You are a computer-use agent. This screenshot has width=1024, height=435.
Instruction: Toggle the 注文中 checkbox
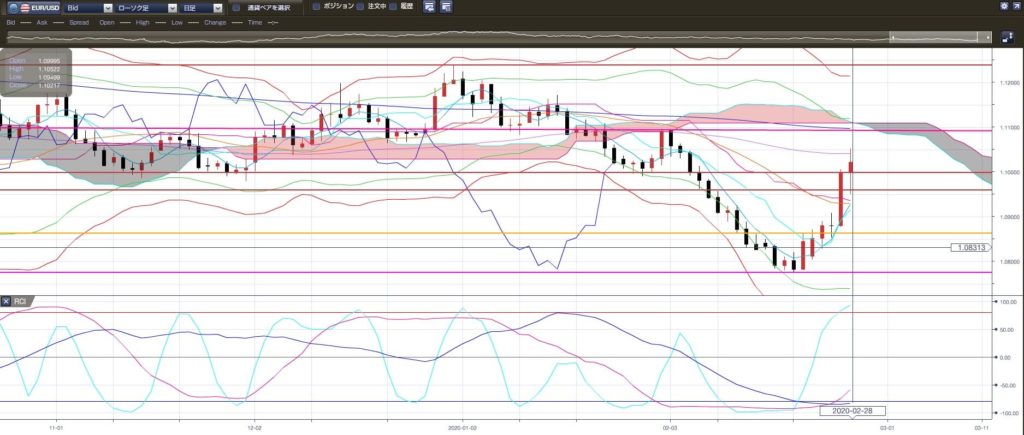[360, 6]
